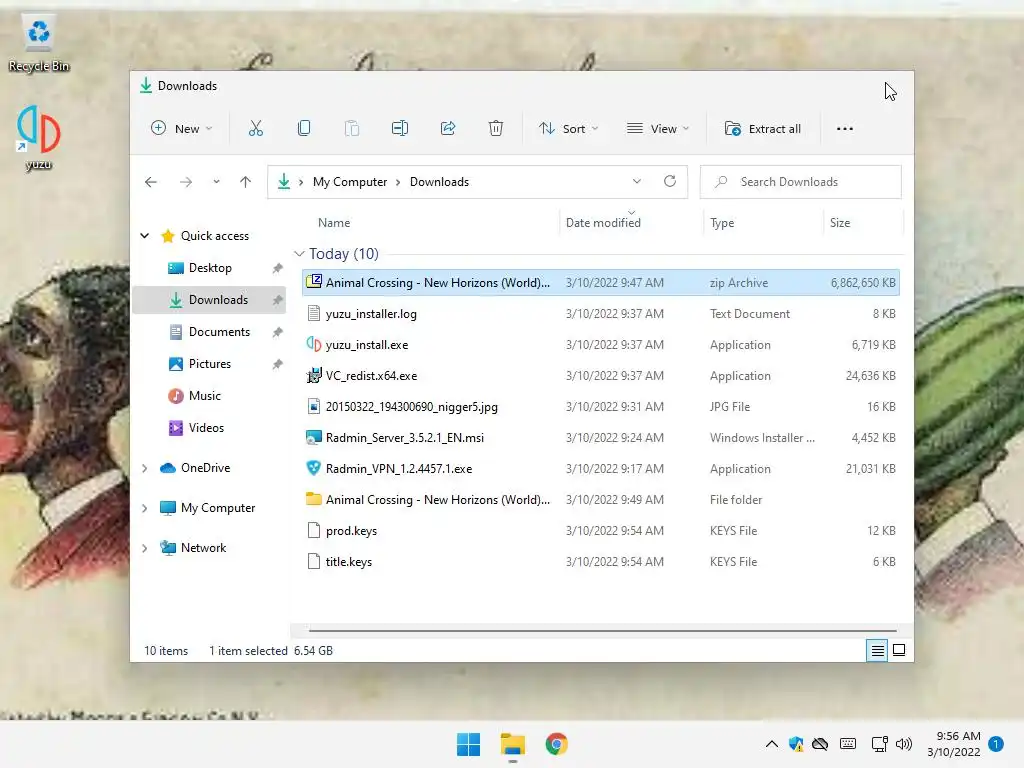Select the yuzu desktop shortcut
This screenshot has height=768, width=1024.
coord(39,138)
